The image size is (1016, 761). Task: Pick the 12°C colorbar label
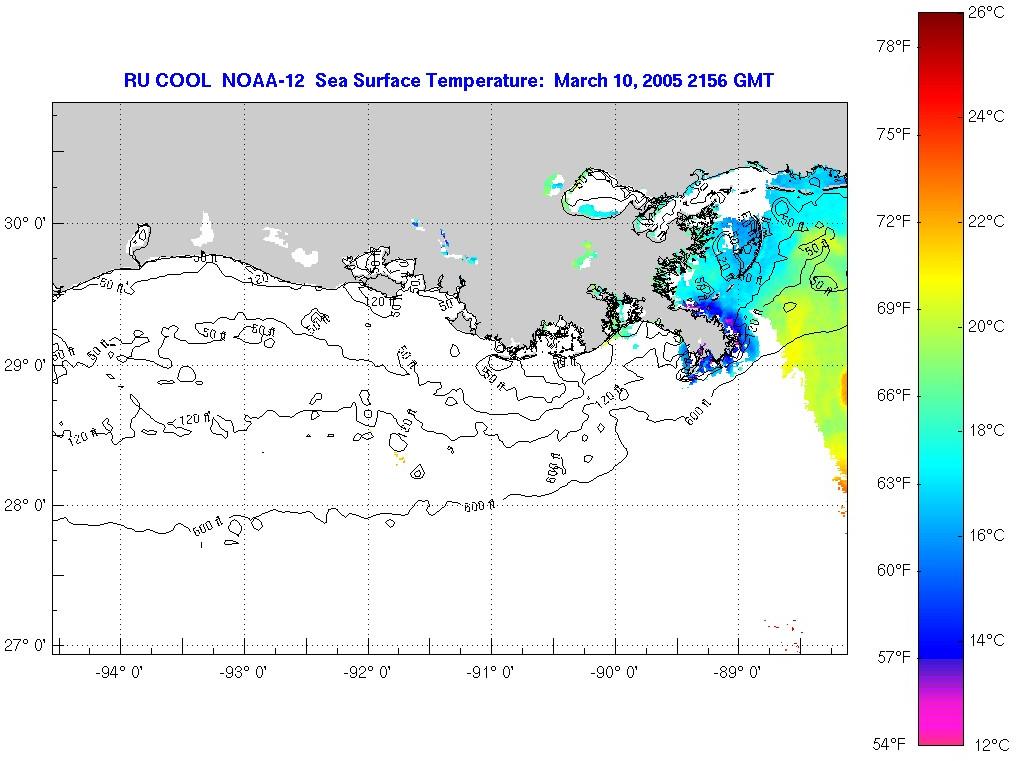990,745
